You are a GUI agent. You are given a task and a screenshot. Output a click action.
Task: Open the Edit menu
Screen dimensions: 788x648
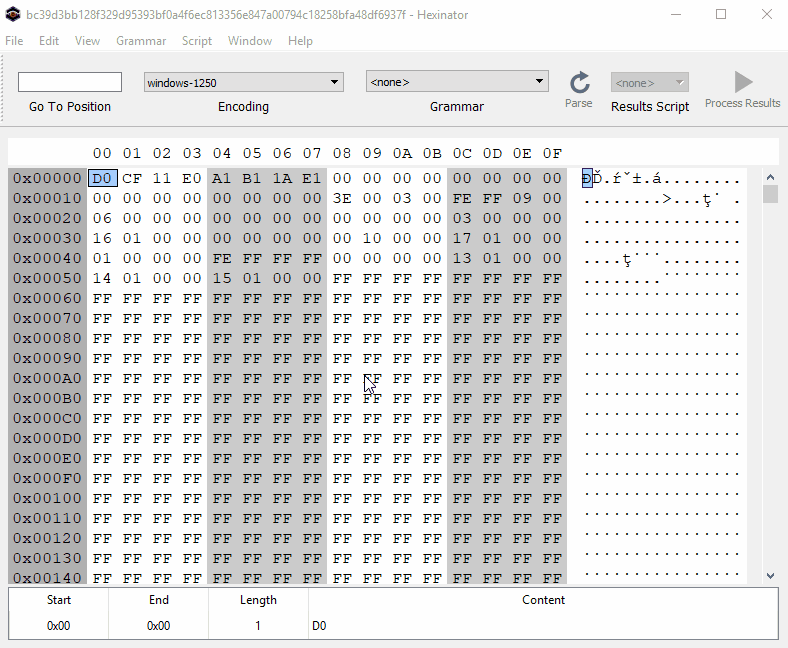tap(49, 41)
